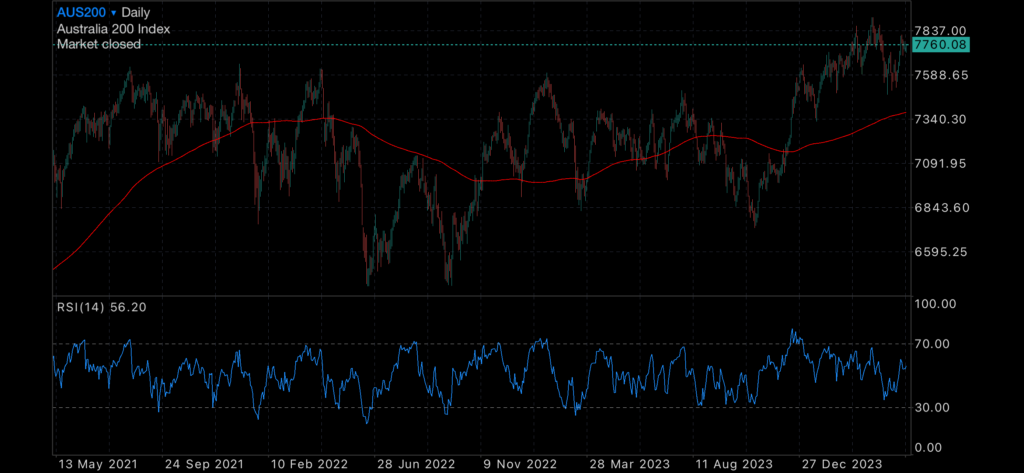
Task: Click the RSI 0.00 axis label
Action: [929, 448]
